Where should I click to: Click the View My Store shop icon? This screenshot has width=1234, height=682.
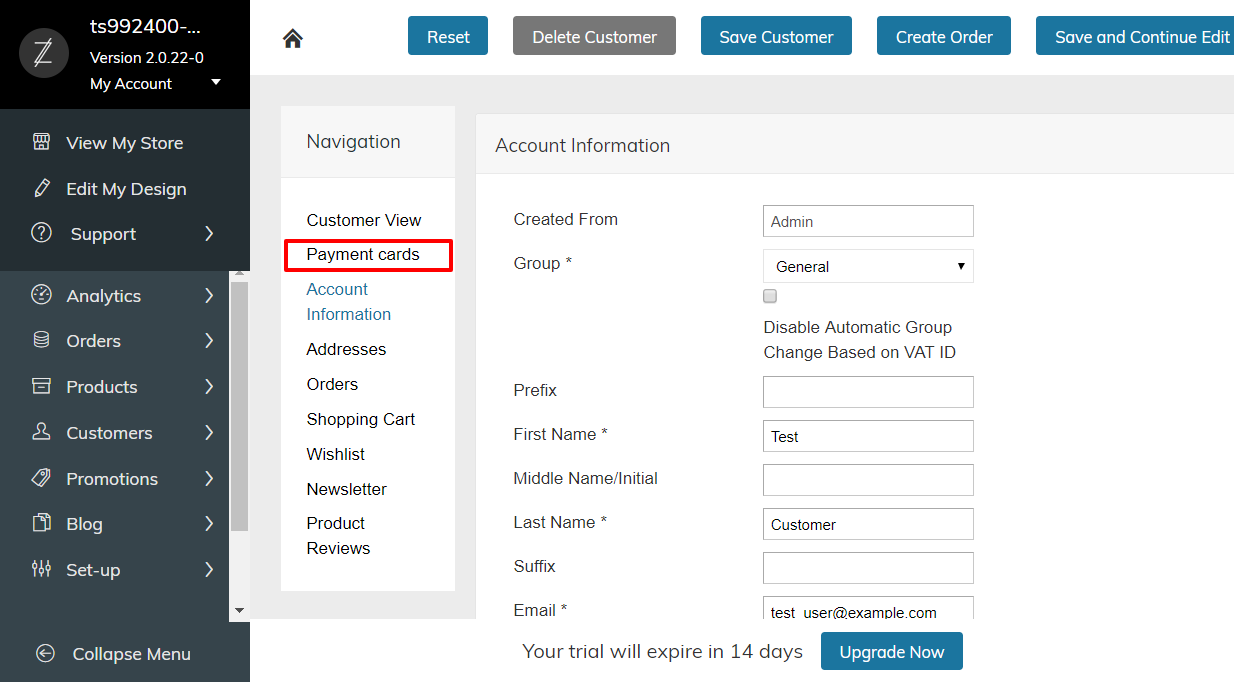click(41, 142)
